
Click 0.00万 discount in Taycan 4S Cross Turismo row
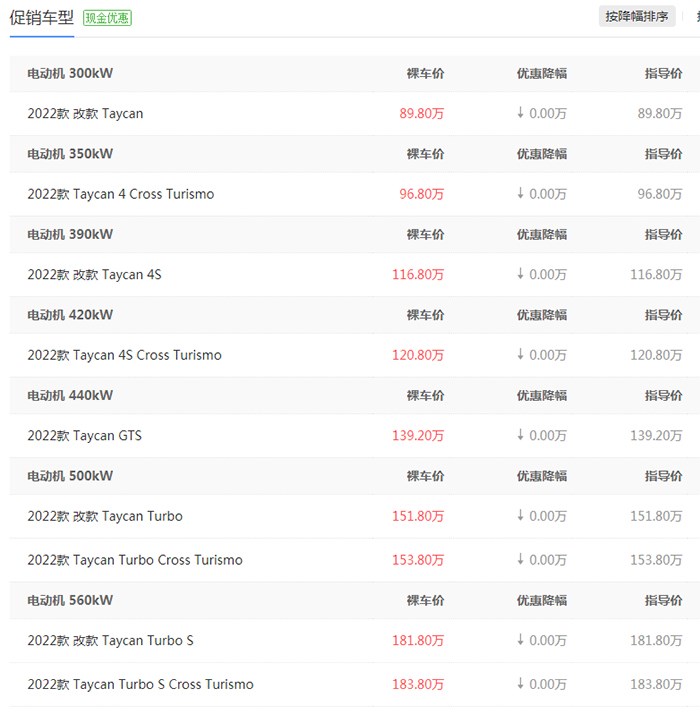coord(542,355)
